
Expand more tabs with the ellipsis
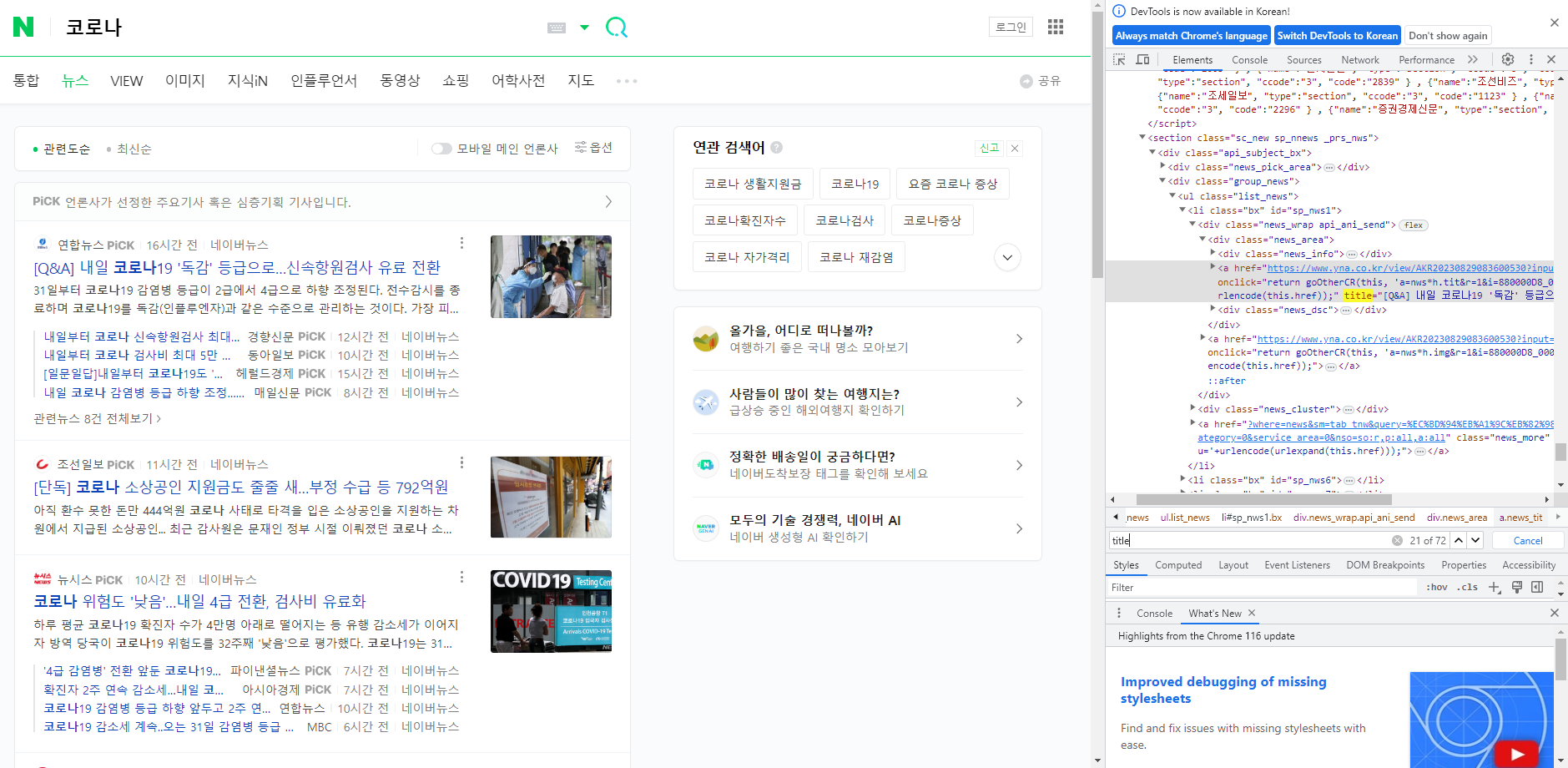coord(627,81)
